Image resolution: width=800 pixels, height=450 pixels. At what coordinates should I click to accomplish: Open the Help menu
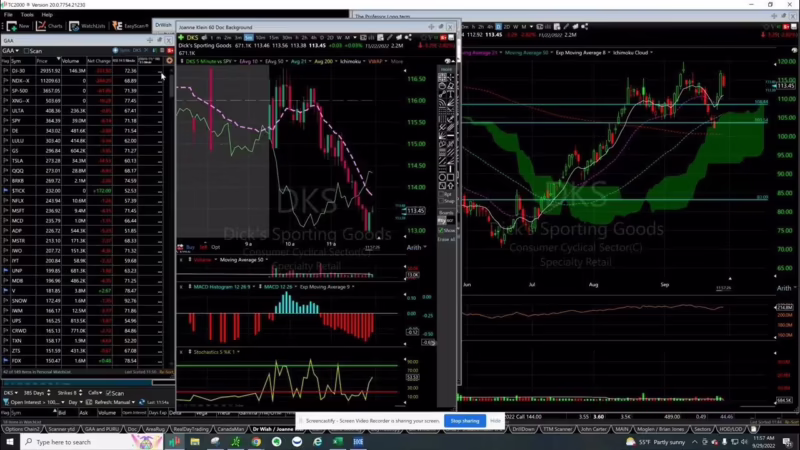point(47,15)
